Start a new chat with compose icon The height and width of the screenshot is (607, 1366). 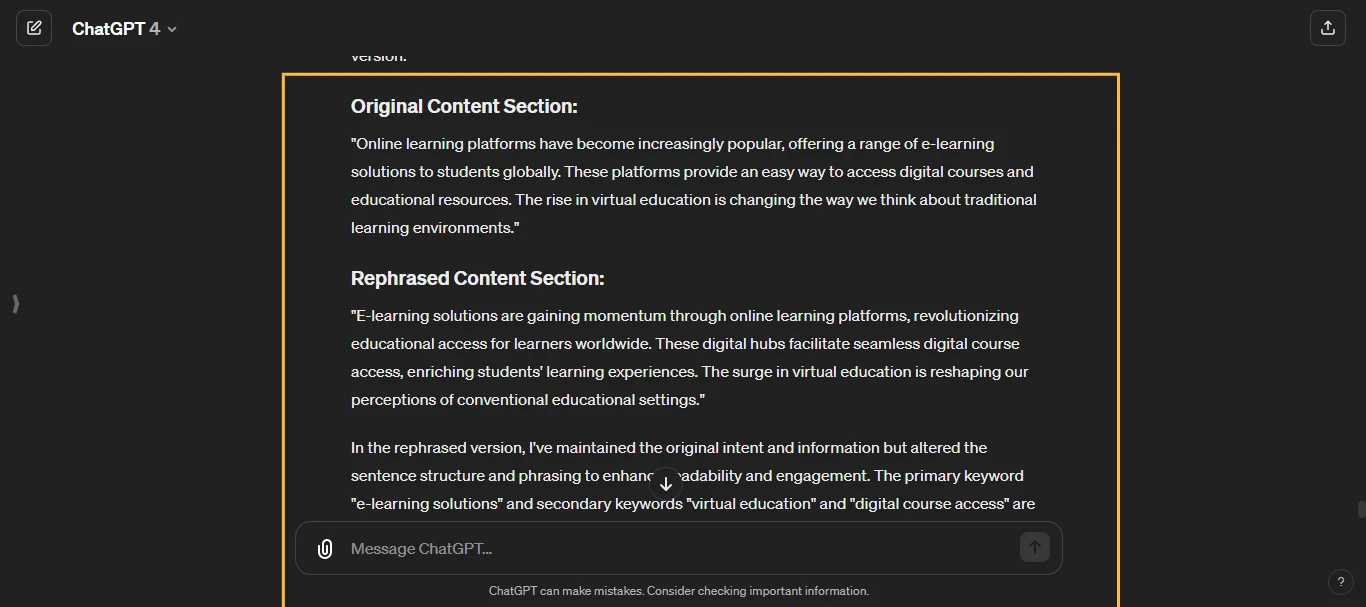(x=34, y=28)
